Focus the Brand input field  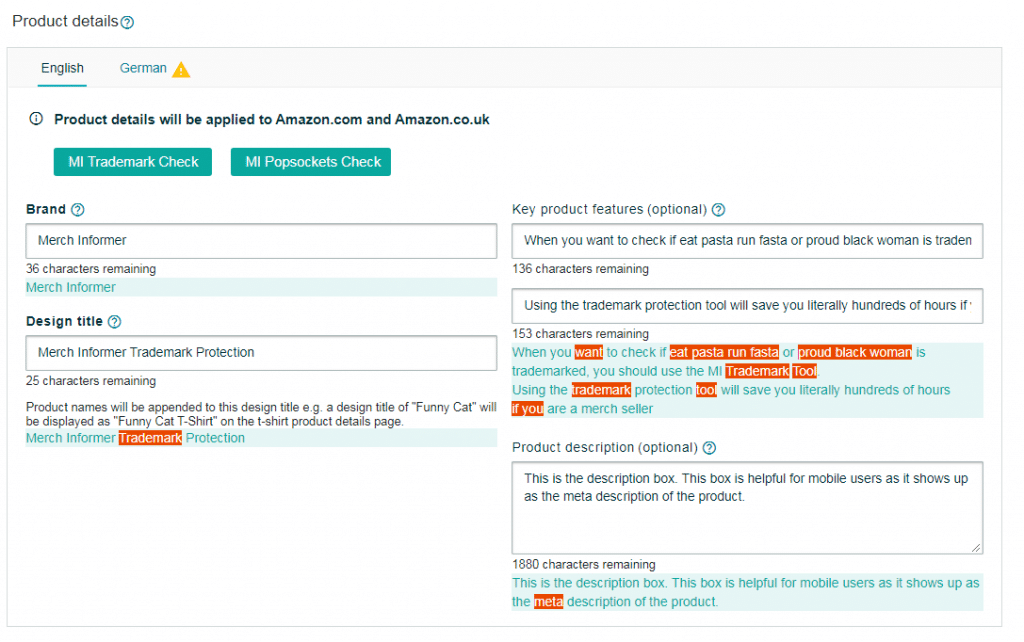tap(261, 241)
